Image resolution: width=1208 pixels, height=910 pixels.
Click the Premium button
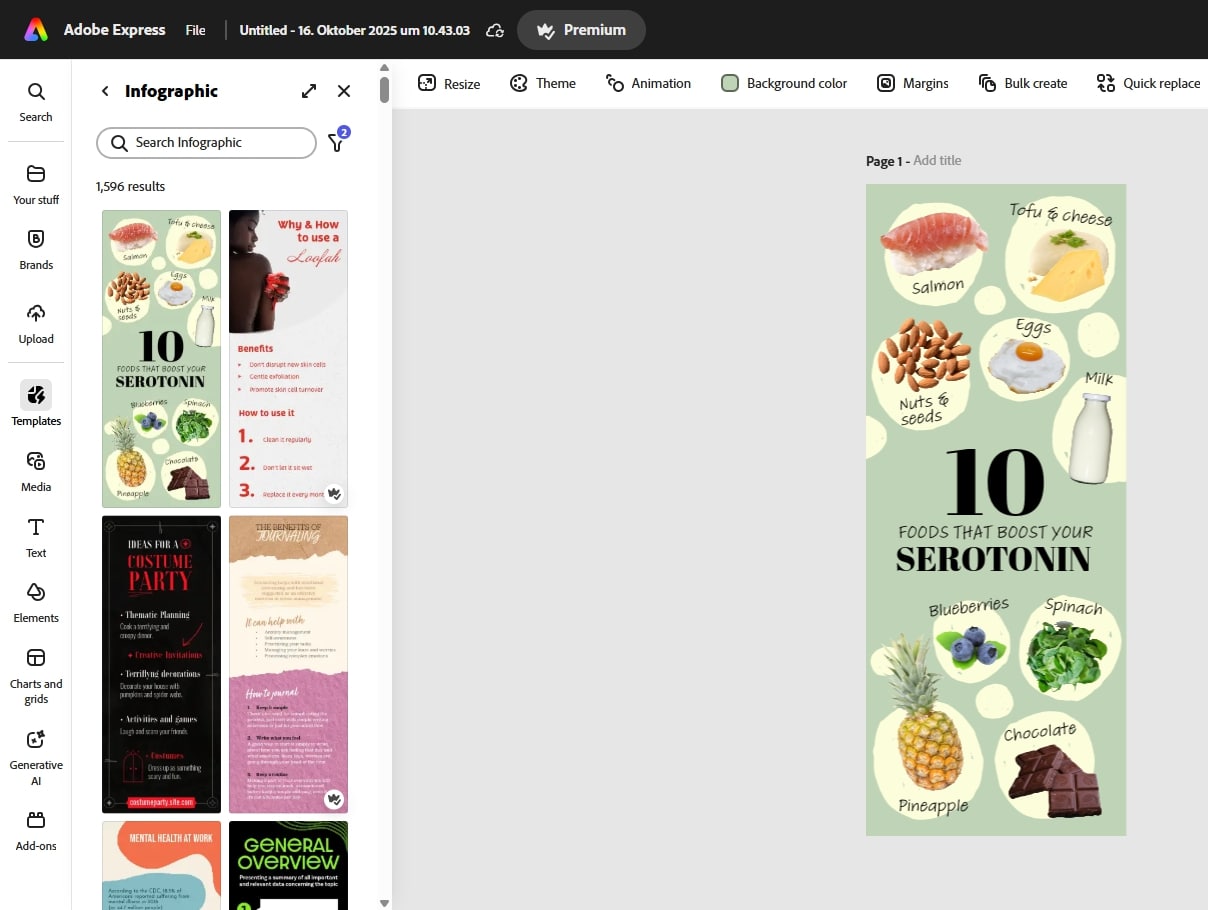click(x=581, y=30)
